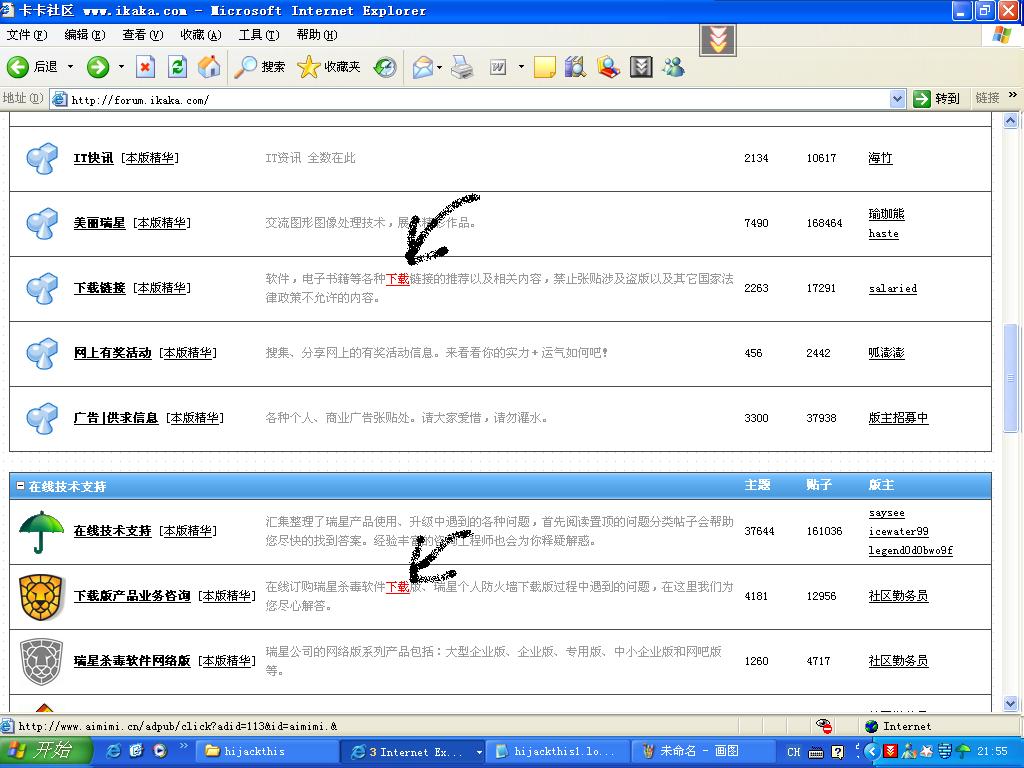Click moderator link icewater99
This screenshot has width=1024, height=768.
click(899, 532)
